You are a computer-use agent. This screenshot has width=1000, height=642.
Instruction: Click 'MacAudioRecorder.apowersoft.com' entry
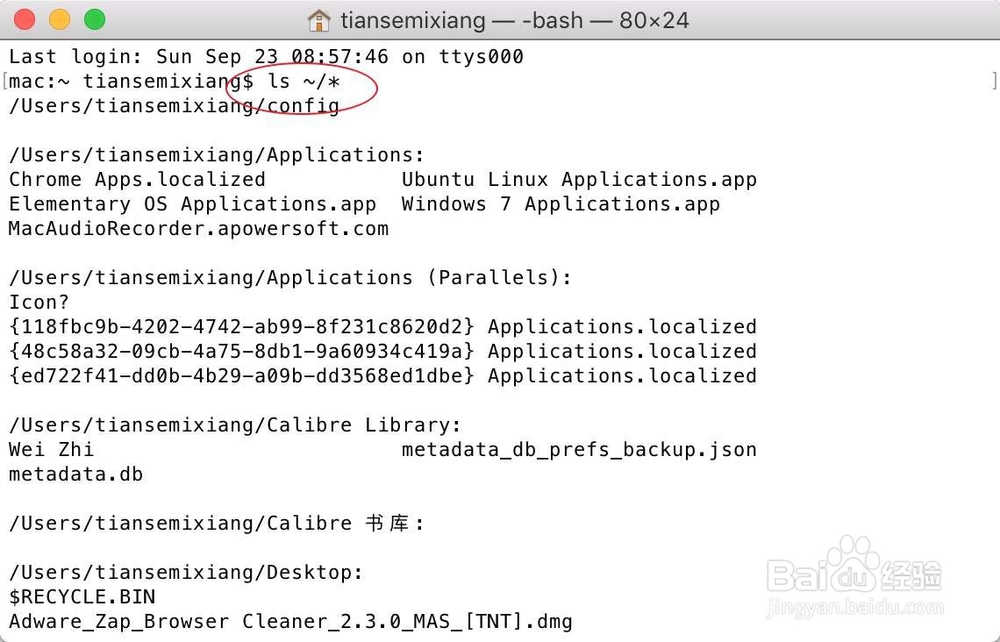[198, 229]
